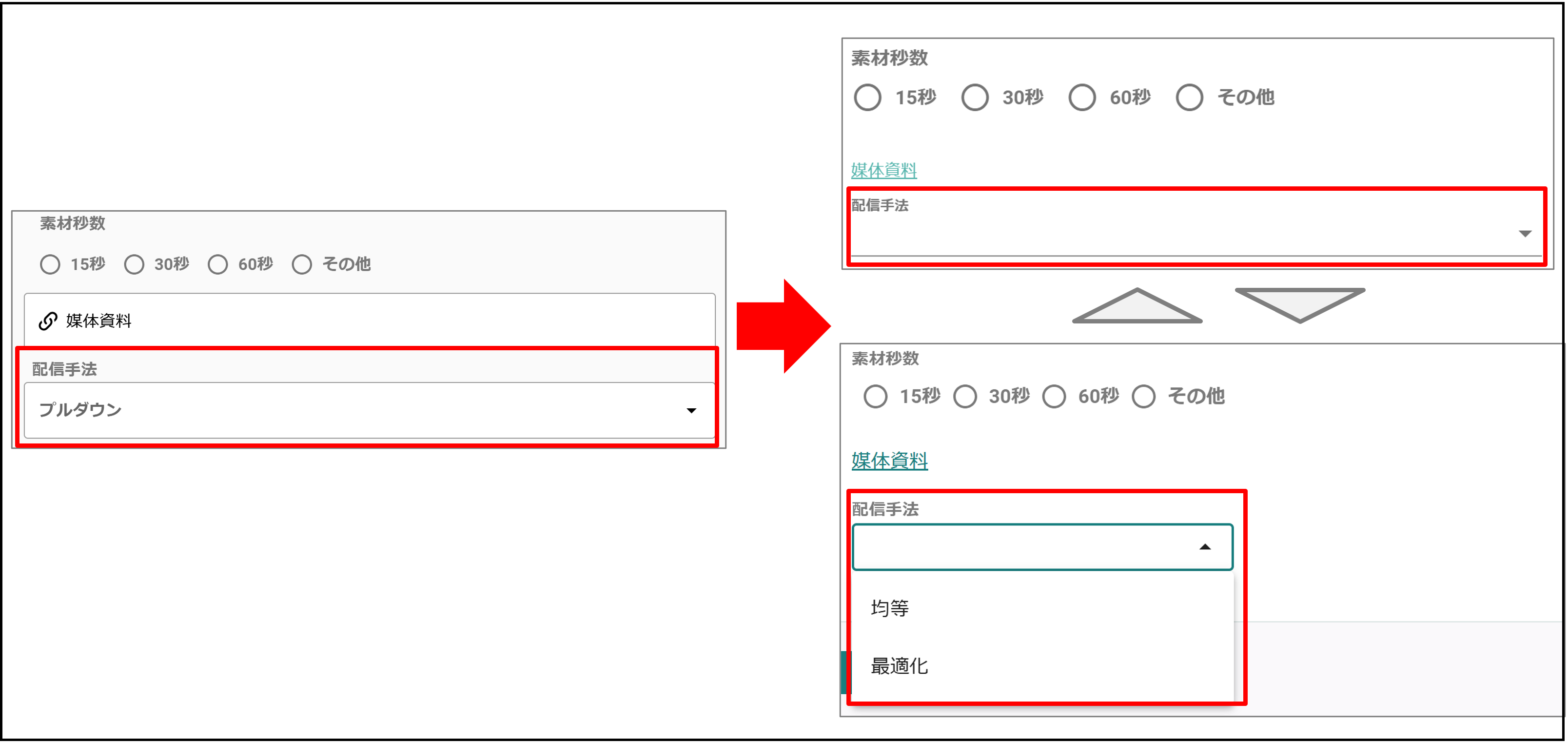Click the プルダウン dropdown arrow
Viewport: 1568px width, 743px height.
pyautogui.click(x=691, y=410)
